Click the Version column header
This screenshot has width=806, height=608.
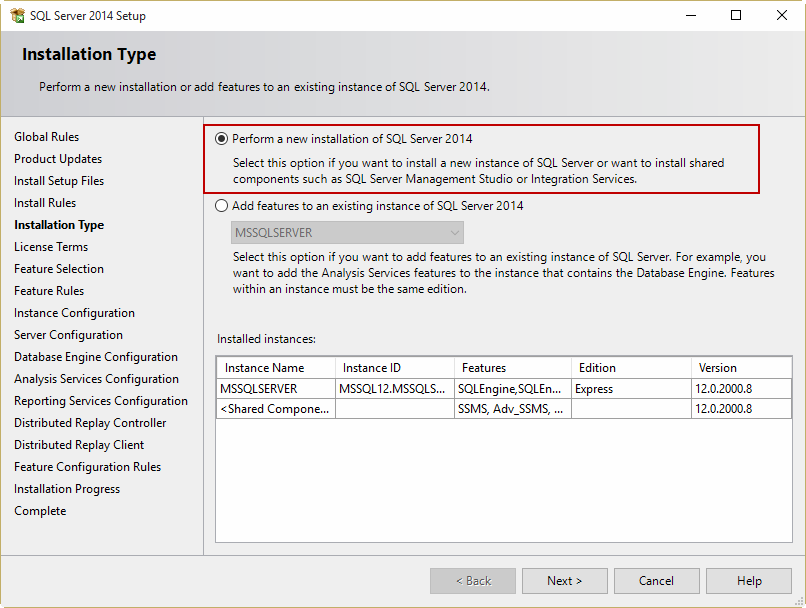click(x=740, y=368)
